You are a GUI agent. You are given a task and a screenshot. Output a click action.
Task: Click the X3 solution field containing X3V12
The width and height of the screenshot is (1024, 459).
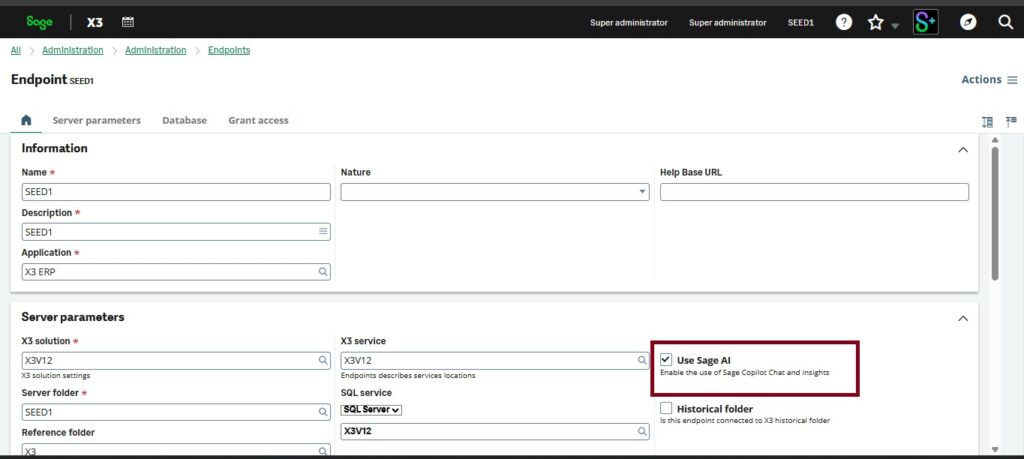176,360
